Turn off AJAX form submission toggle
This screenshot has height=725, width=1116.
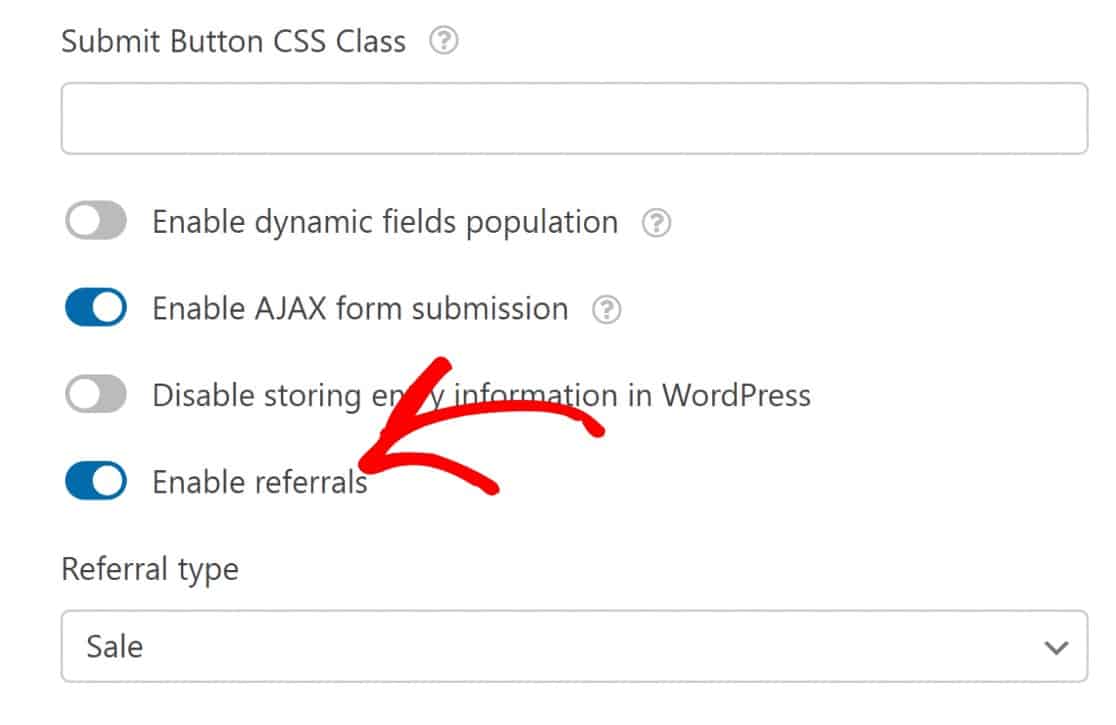(96, 307)
